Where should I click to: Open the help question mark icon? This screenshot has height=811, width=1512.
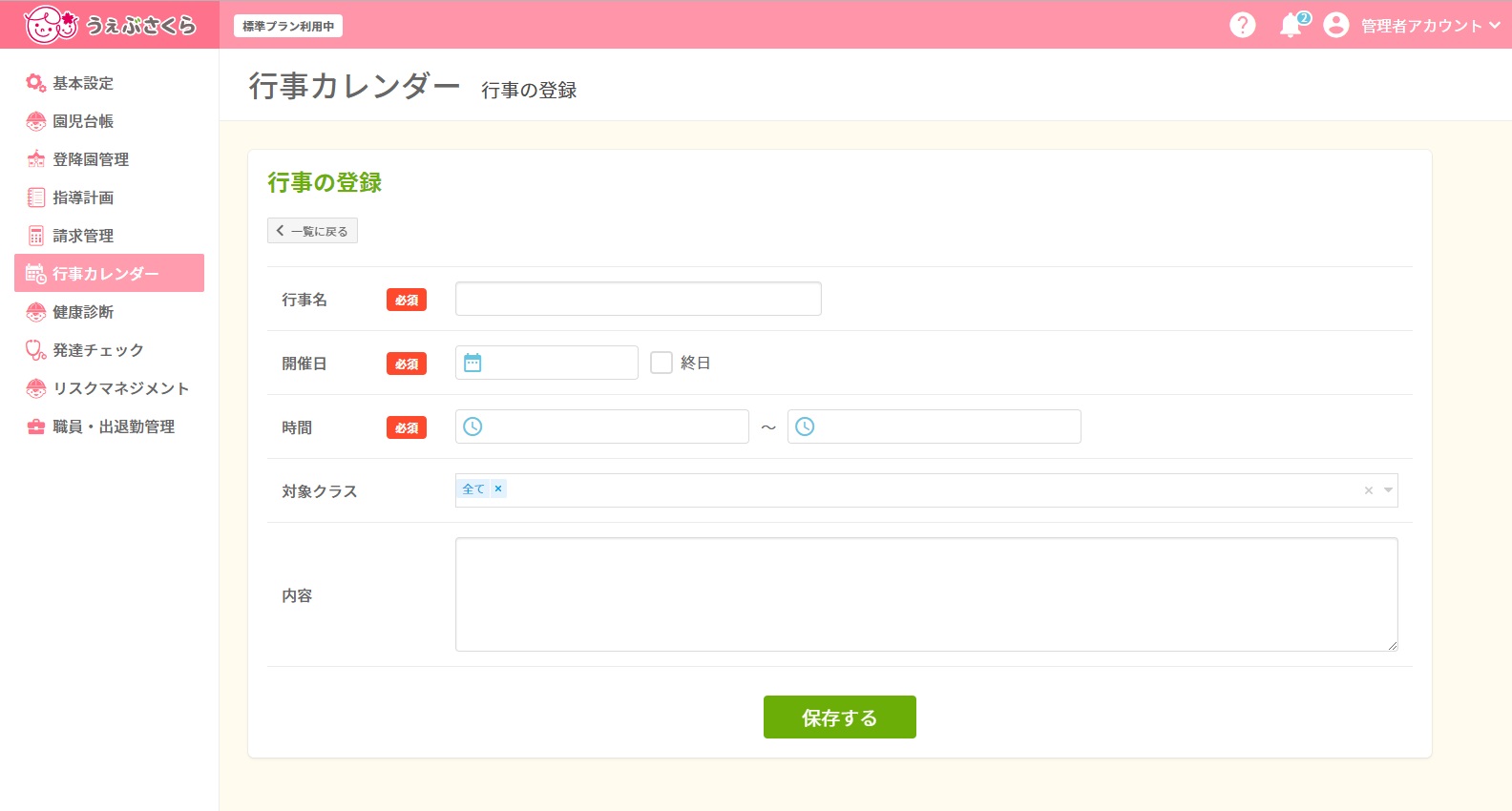click(1242, 25)
